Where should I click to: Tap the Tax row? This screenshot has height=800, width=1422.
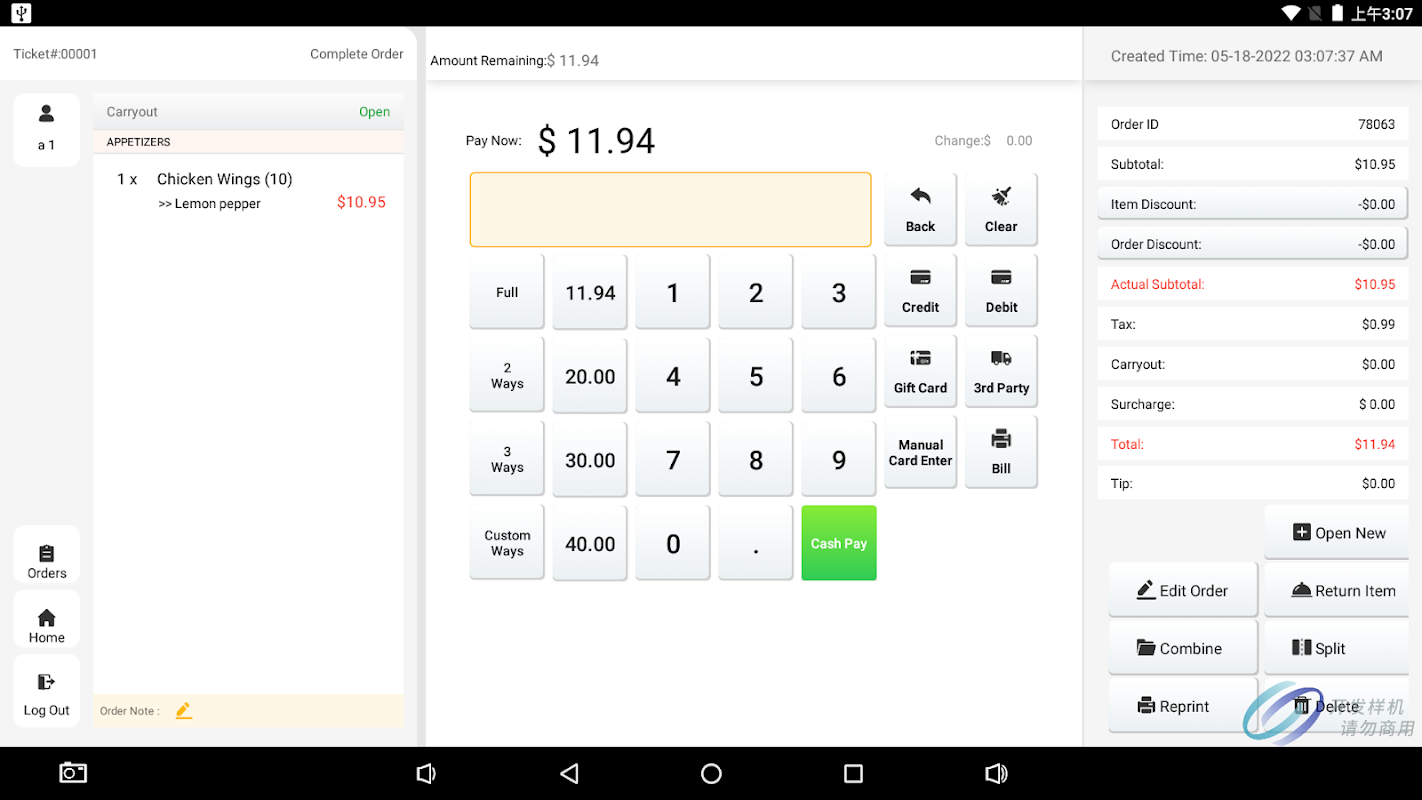[x=1253, y=324]
